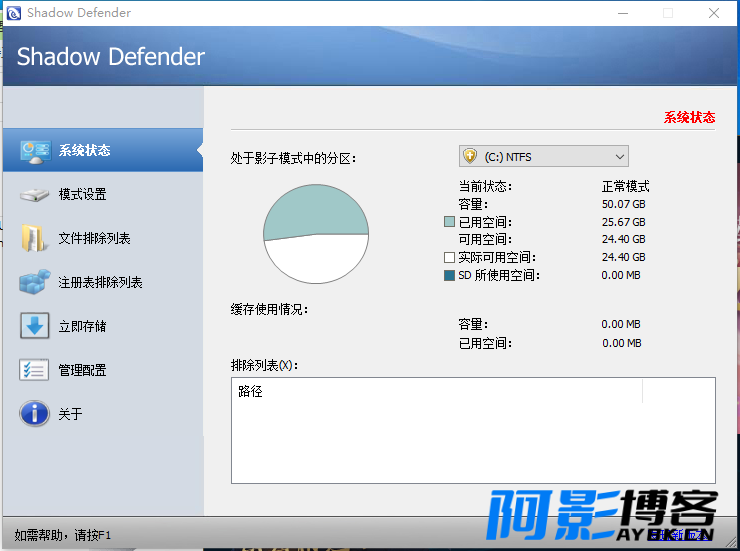Click the 文件排除列表 folder icon

click(34, 238)
